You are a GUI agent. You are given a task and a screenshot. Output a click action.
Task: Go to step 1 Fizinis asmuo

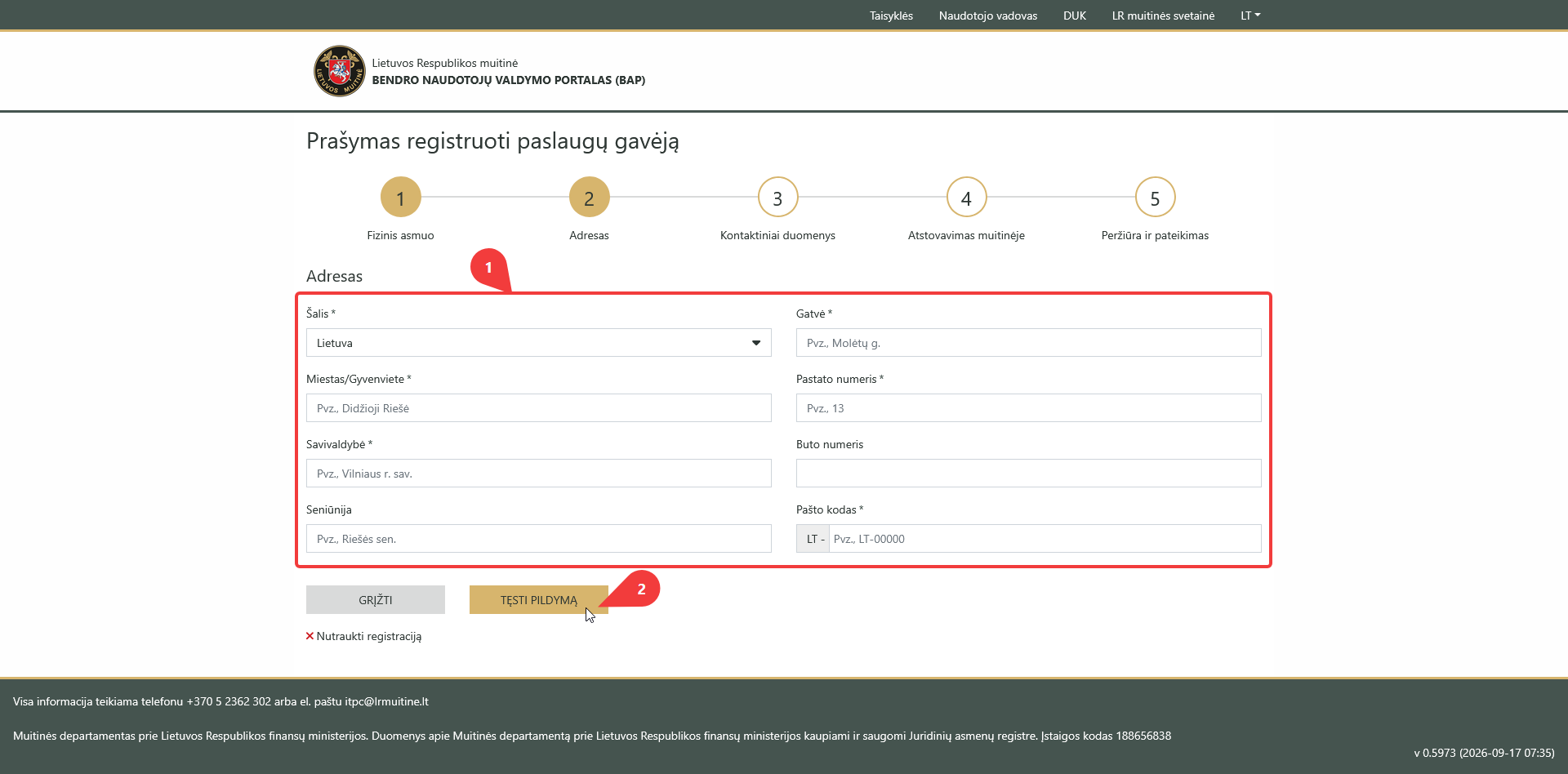pyautogui.click(x=400, y=198)
